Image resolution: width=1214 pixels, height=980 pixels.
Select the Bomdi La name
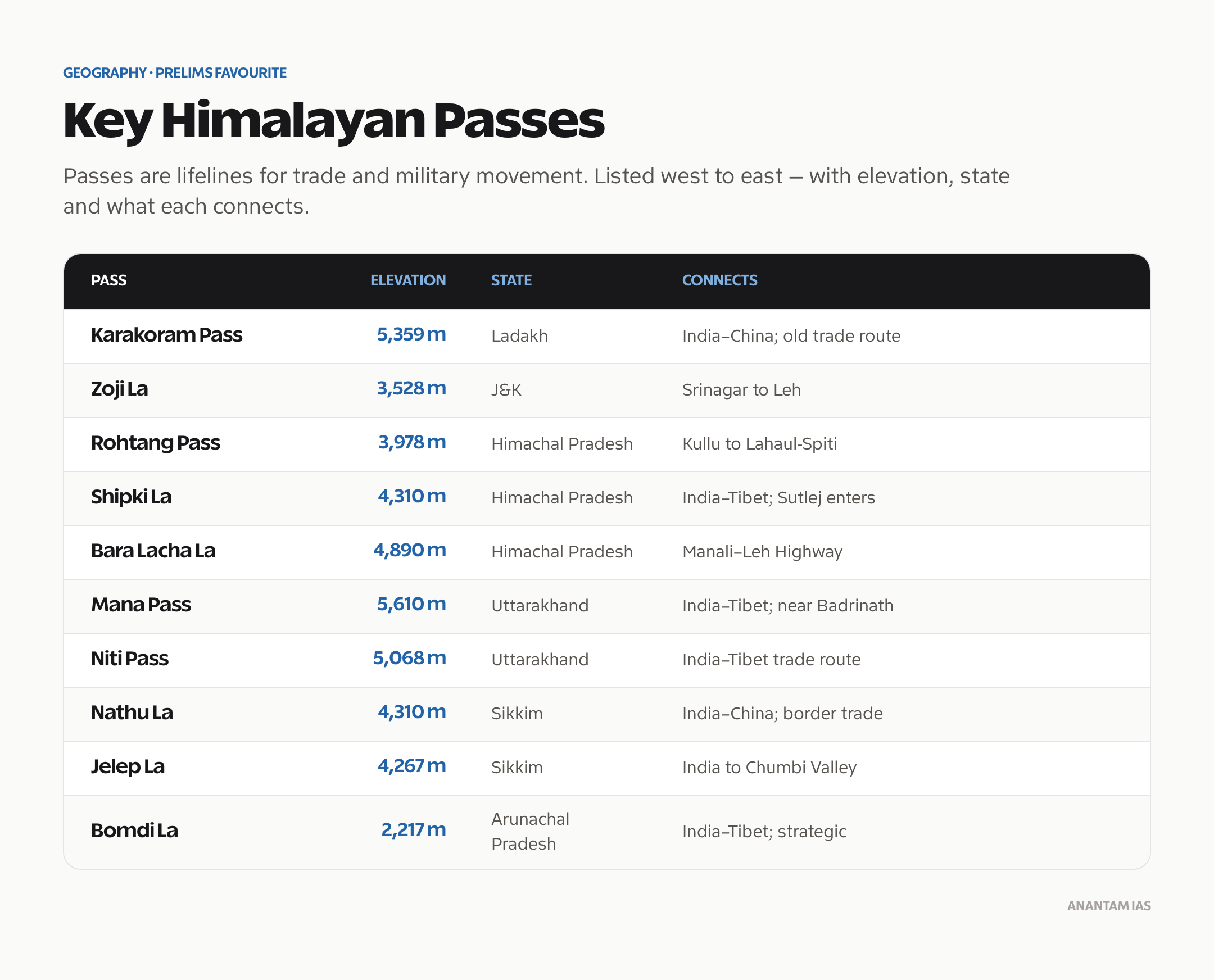134,831
